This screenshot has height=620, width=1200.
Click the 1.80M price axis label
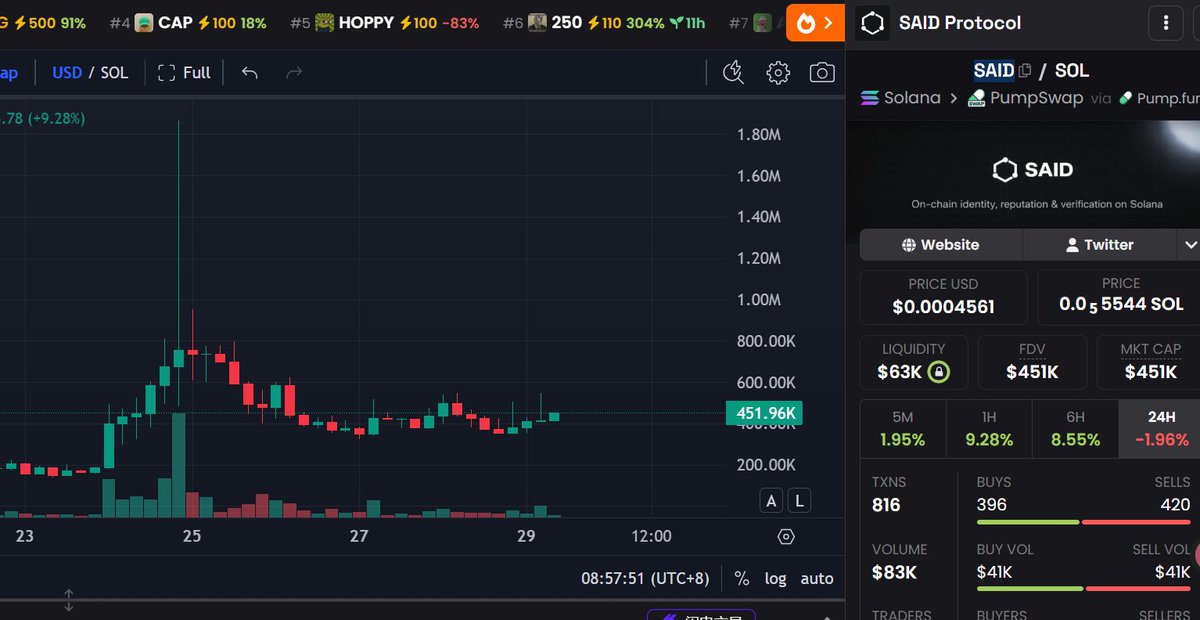click(758, 135)
